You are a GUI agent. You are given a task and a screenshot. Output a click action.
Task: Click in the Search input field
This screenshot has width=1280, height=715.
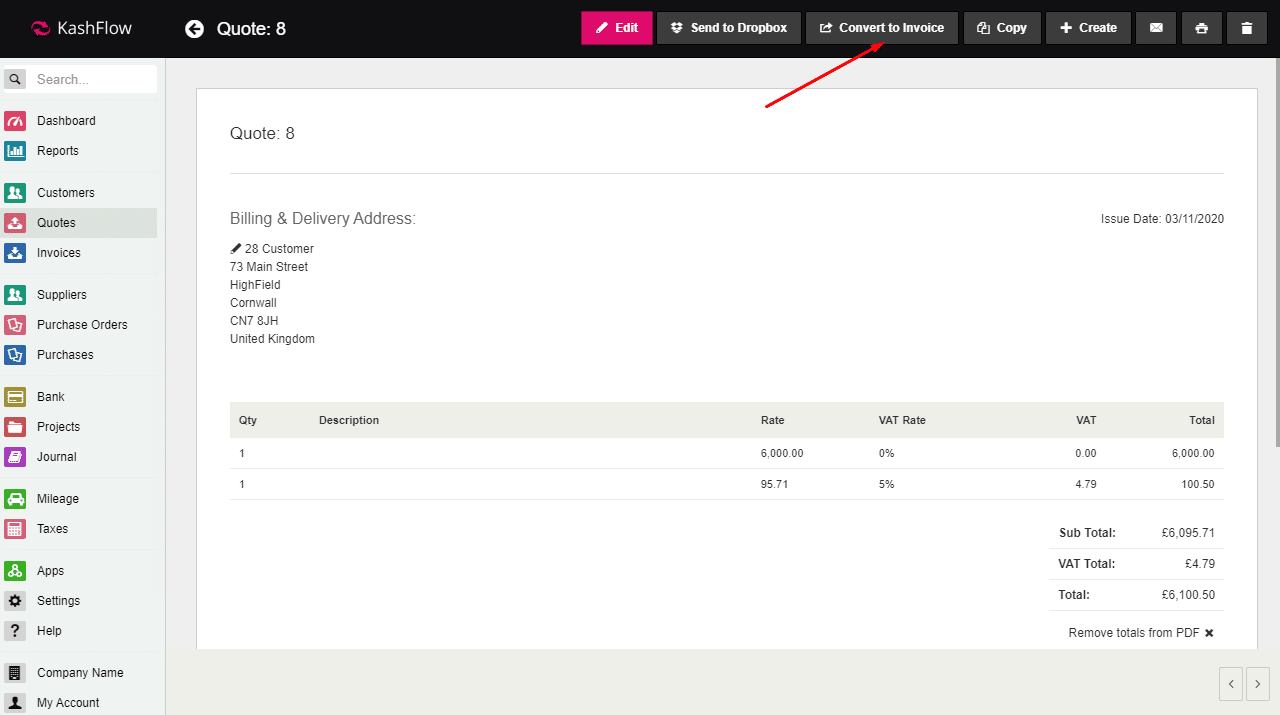pyautogui.click(x=93, y=79)
